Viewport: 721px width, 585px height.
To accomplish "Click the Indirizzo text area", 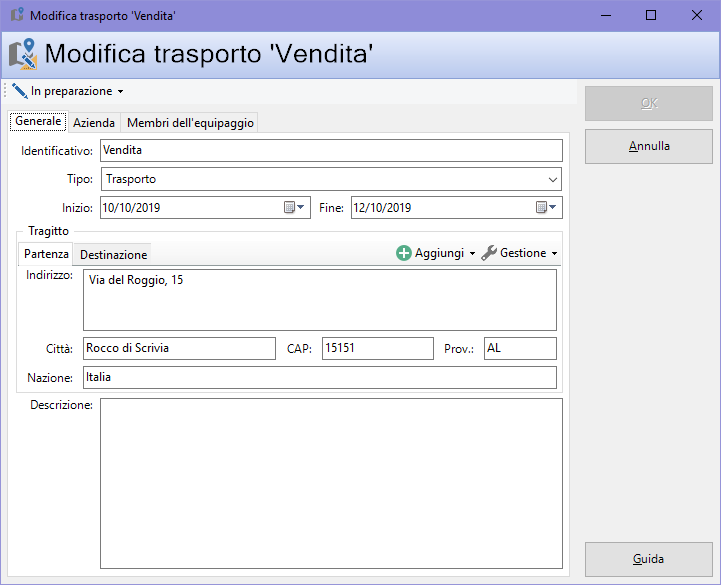I will [x=320, y=300].
